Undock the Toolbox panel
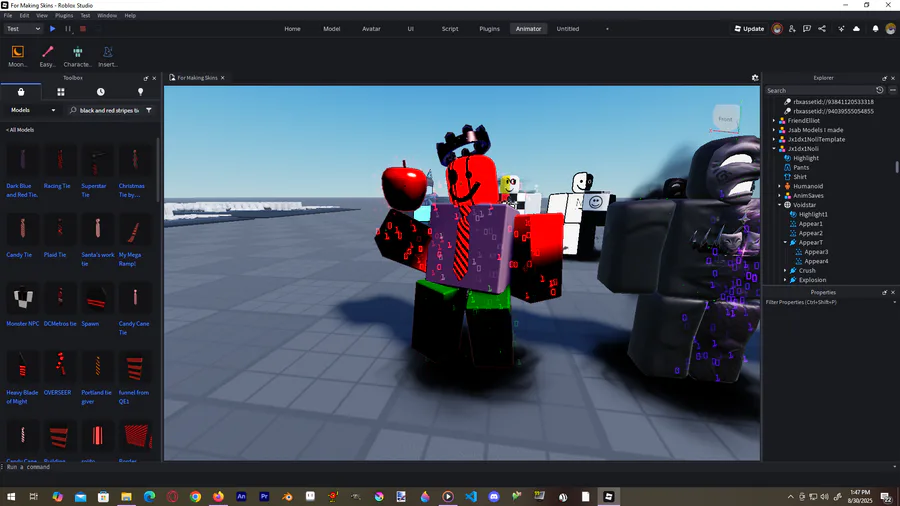This screenshot has height=506, width=900. 146,78
